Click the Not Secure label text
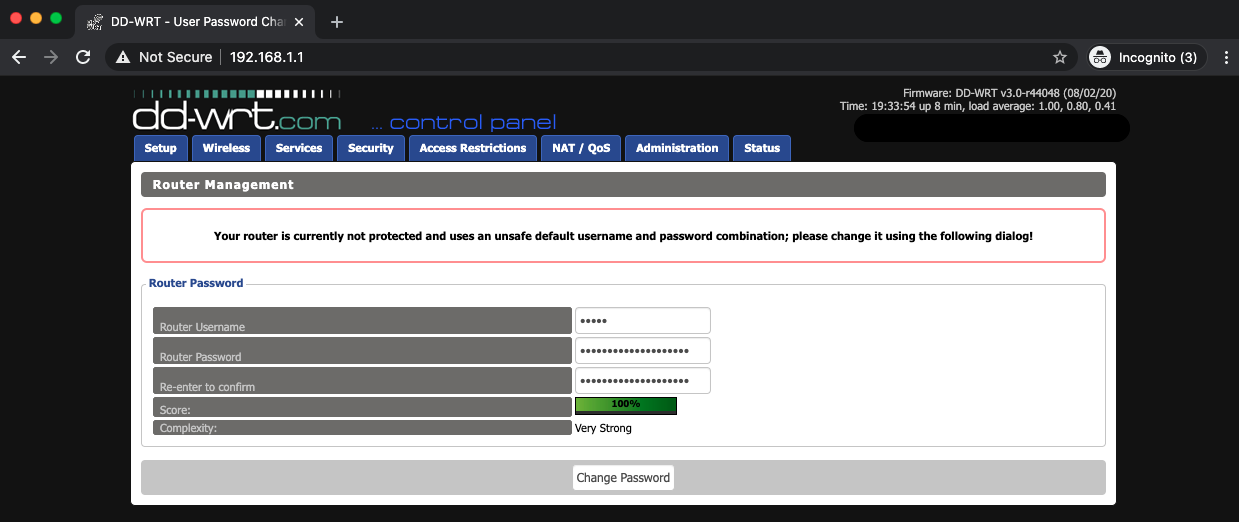 tap(175, 57)
